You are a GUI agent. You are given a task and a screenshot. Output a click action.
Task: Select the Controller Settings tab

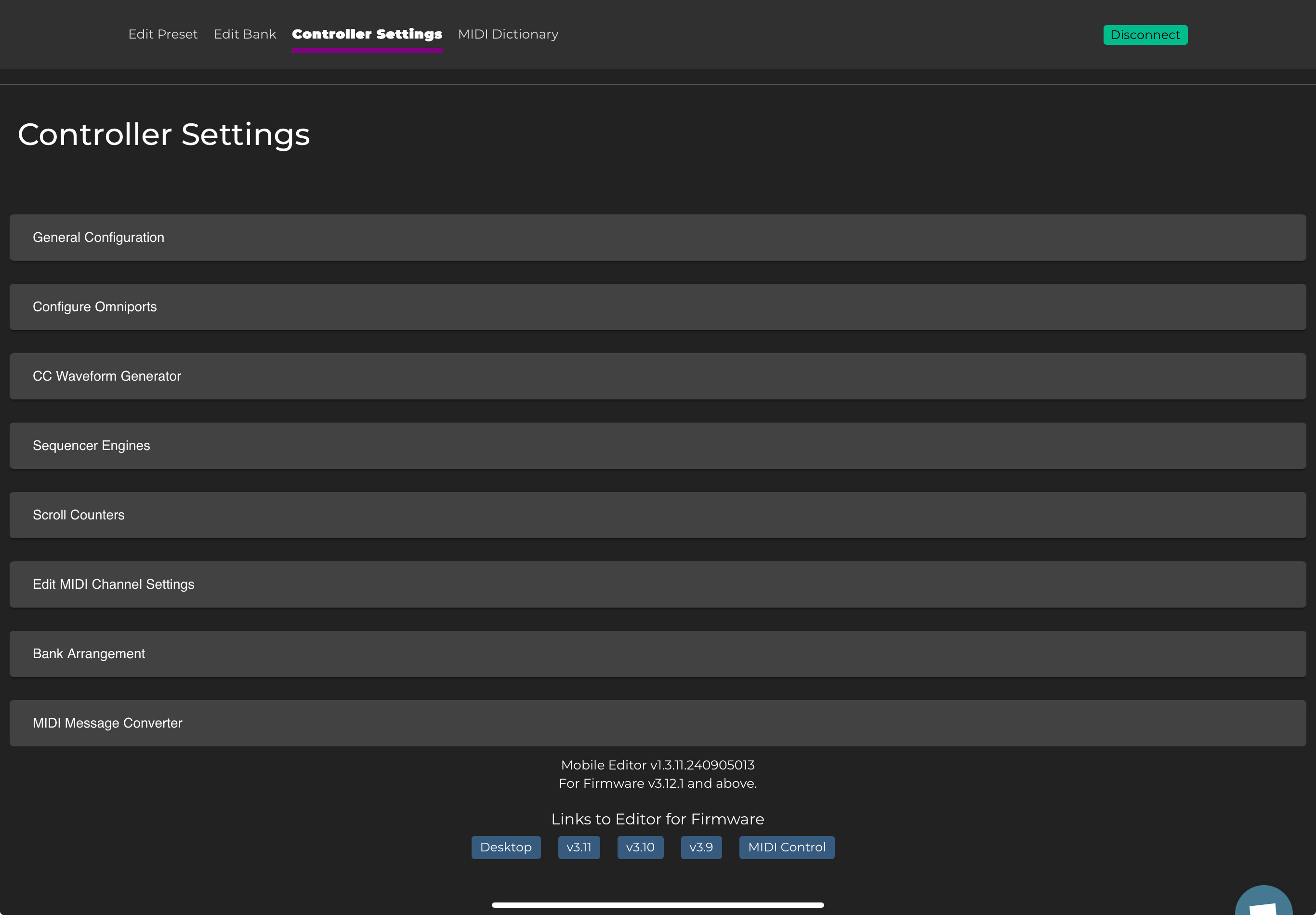[367, 34]
